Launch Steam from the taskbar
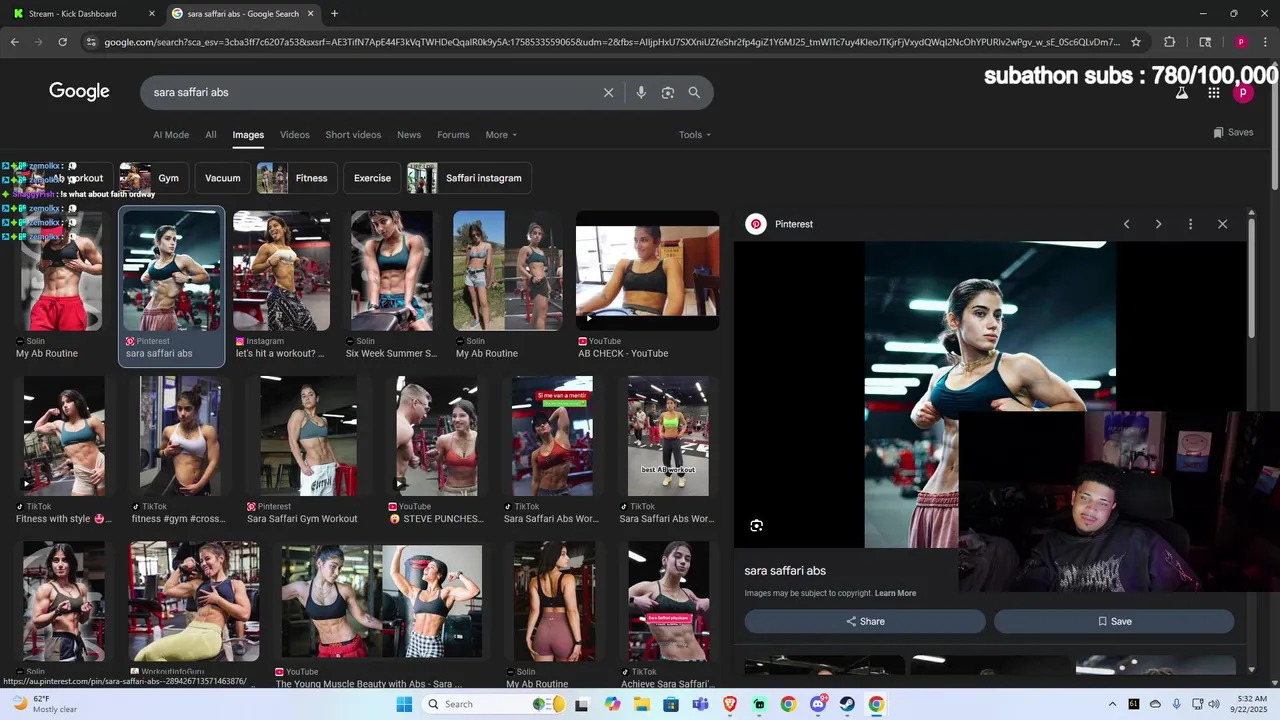 pos(847,704)
